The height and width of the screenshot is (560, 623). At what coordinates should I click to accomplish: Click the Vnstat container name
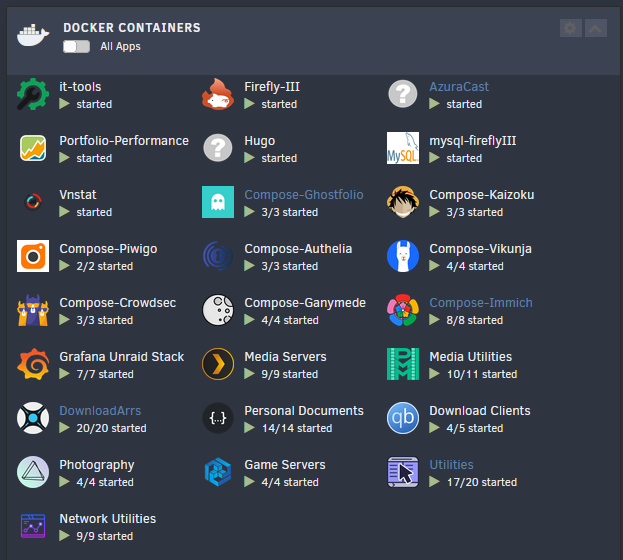pos(77,195)
